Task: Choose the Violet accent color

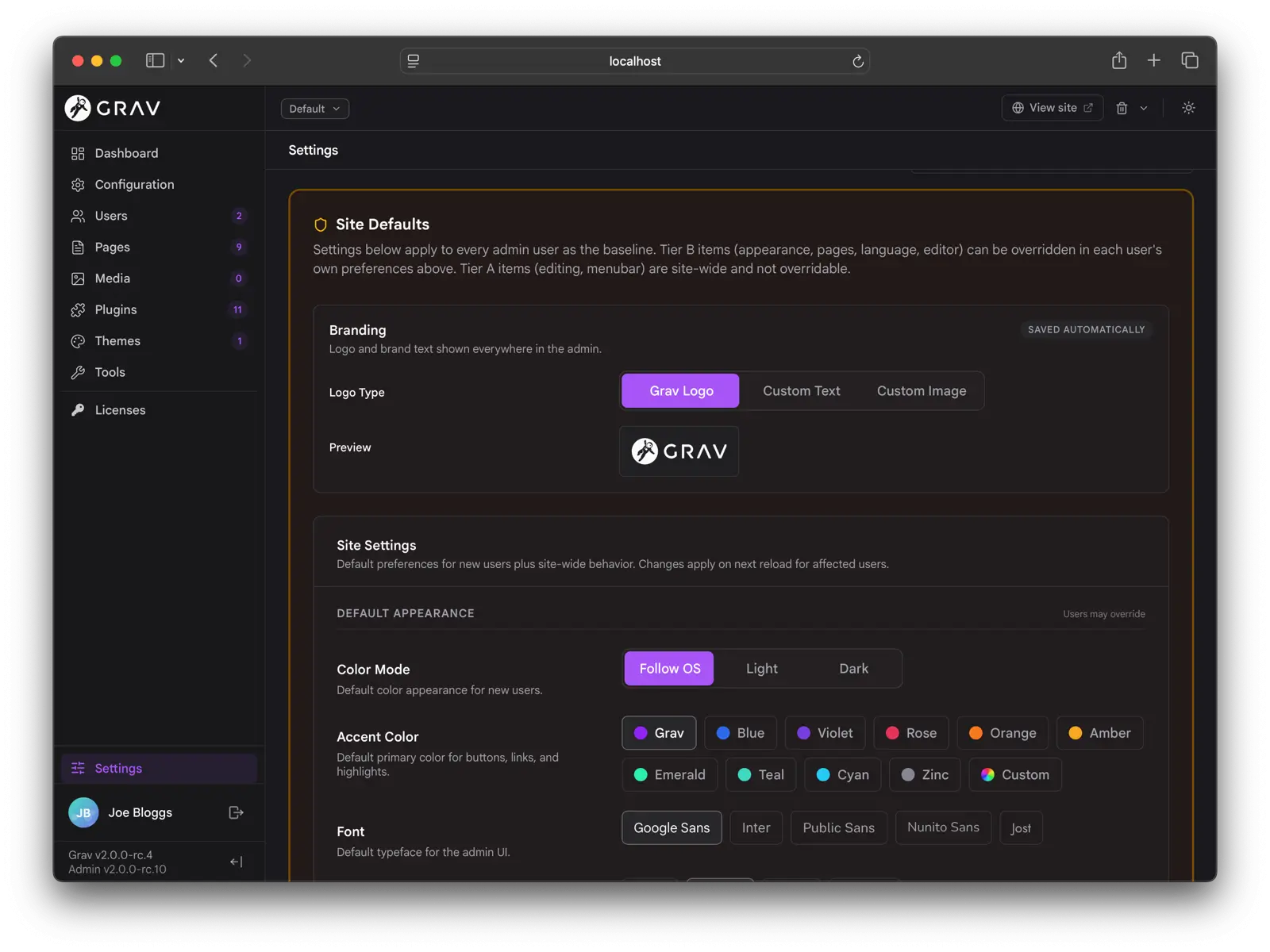Action: click(825, 733)
